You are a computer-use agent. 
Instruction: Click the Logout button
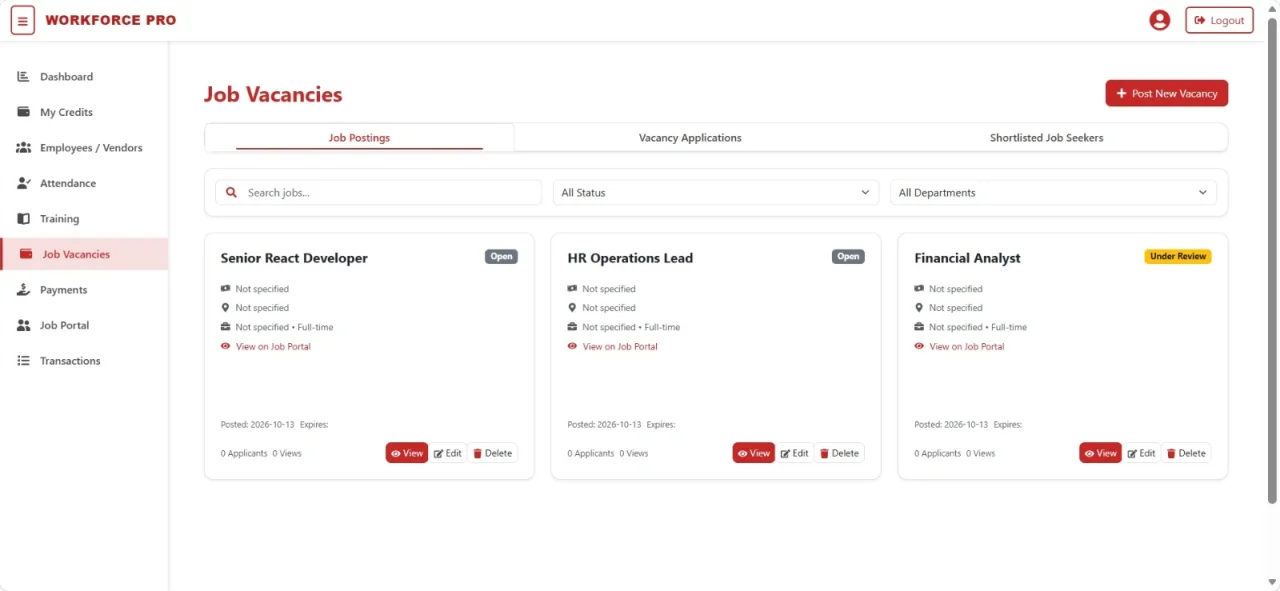click(x=1219, y=20)
